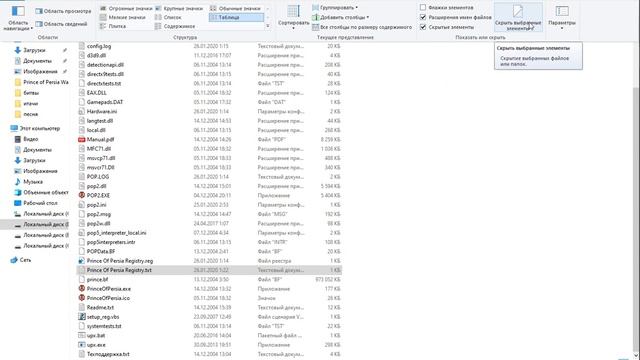Choose Large icons layout

click(x=179, y=8)
